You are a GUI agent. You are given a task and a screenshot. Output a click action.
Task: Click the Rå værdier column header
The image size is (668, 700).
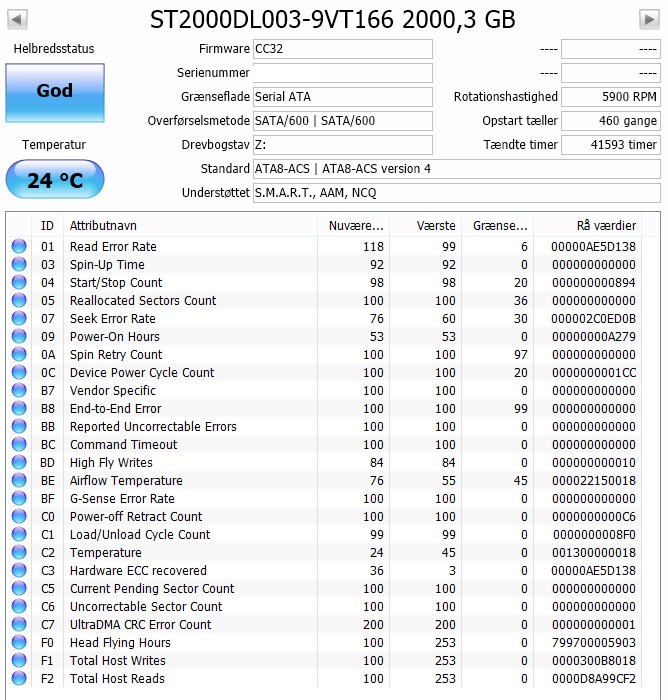[x=596, y=225]
